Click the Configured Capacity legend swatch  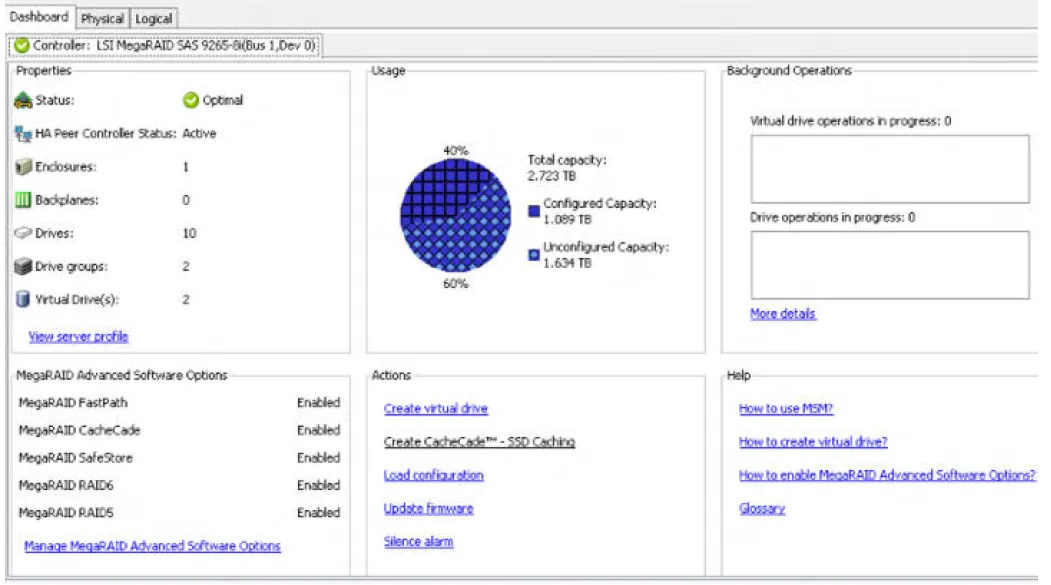[x=534, y=211]
